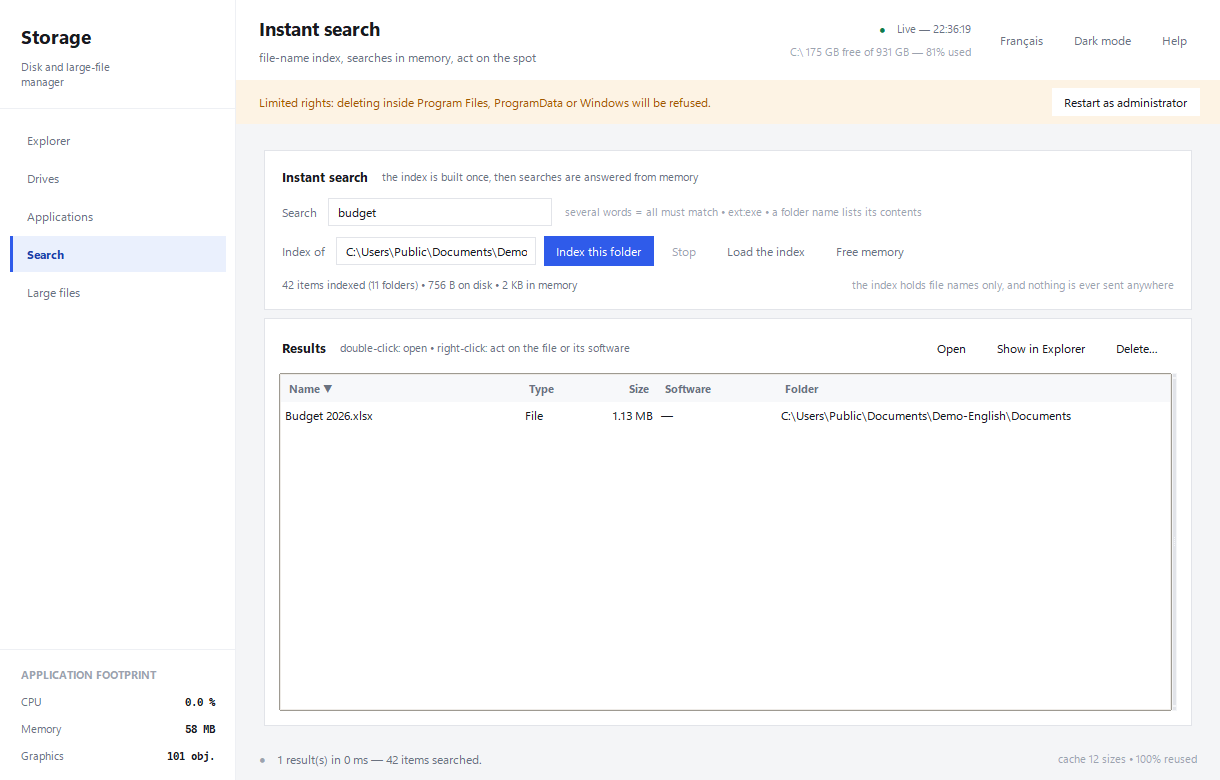The height and width of the screenshot is (780, 1220).
Task: Click the Stop indexing button
Action: (684, 252)
